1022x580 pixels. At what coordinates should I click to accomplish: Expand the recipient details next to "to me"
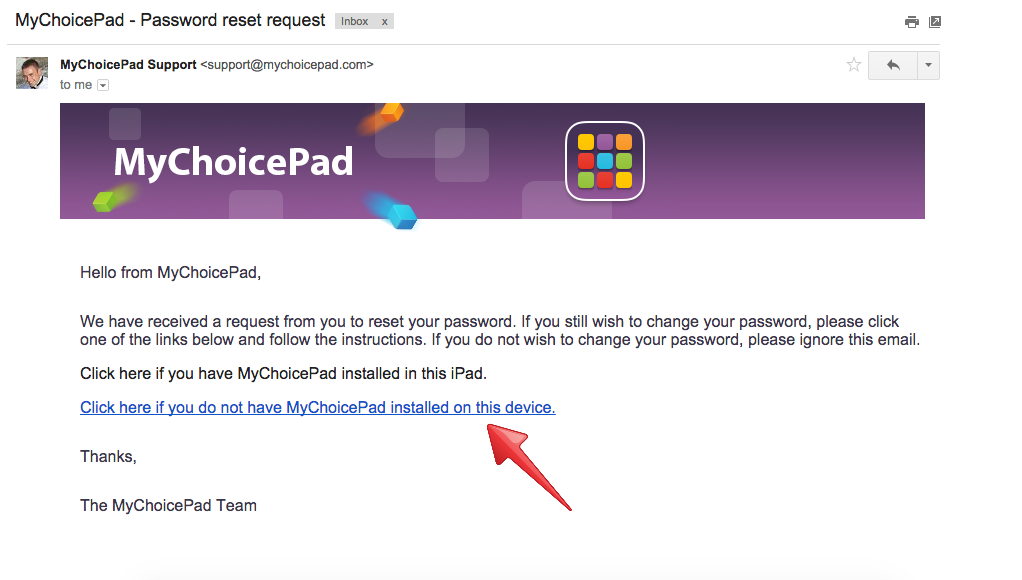(x=102, y=86)
